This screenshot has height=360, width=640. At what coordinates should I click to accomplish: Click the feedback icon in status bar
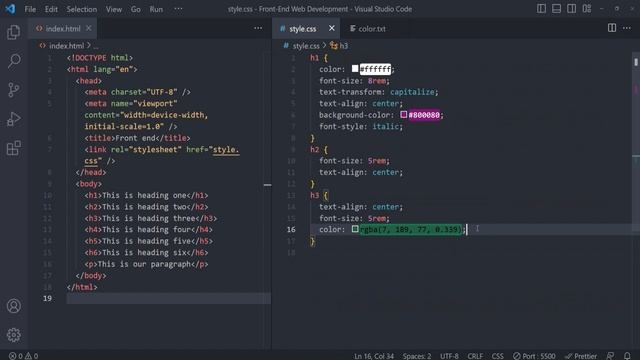tap(610, 356)
